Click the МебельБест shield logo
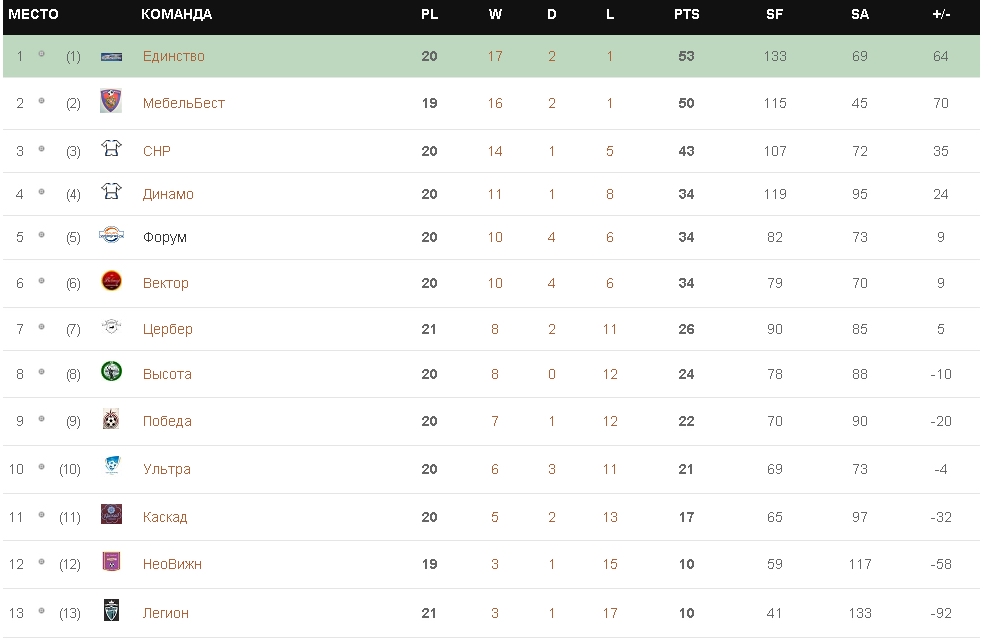Screen dimensions: 991x639 click(x=111, y=102)
